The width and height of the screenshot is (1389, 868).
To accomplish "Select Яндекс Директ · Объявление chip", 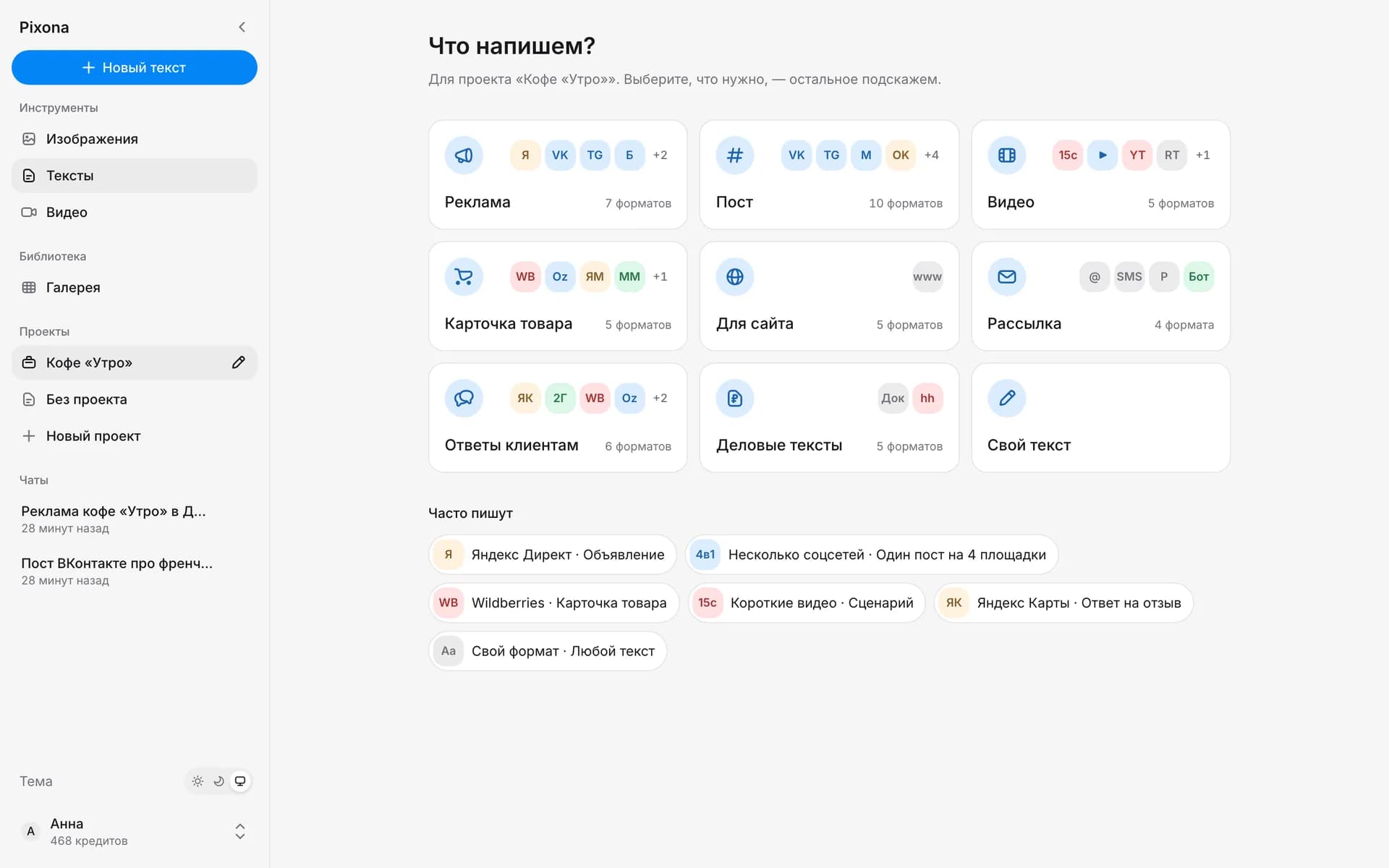I will [553, 555].
